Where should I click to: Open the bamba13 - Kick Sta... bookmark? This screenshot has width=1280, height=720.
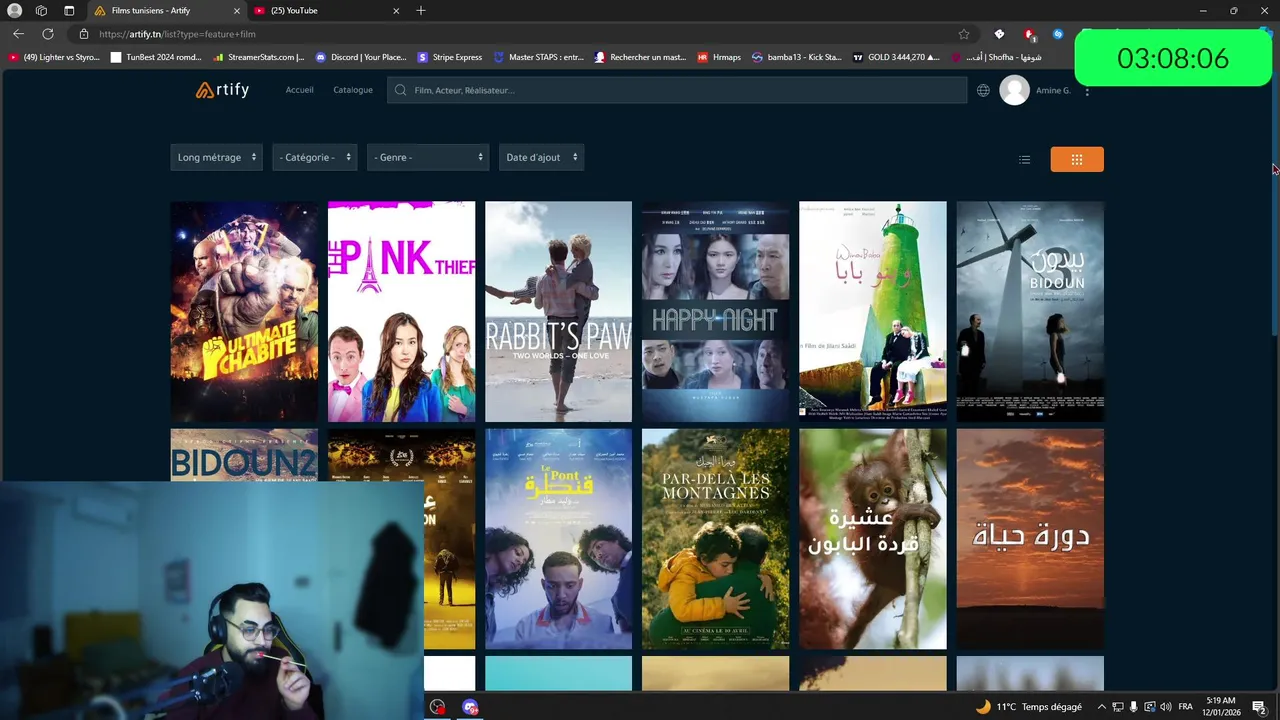pyautogui.click(x=797, y=57)
